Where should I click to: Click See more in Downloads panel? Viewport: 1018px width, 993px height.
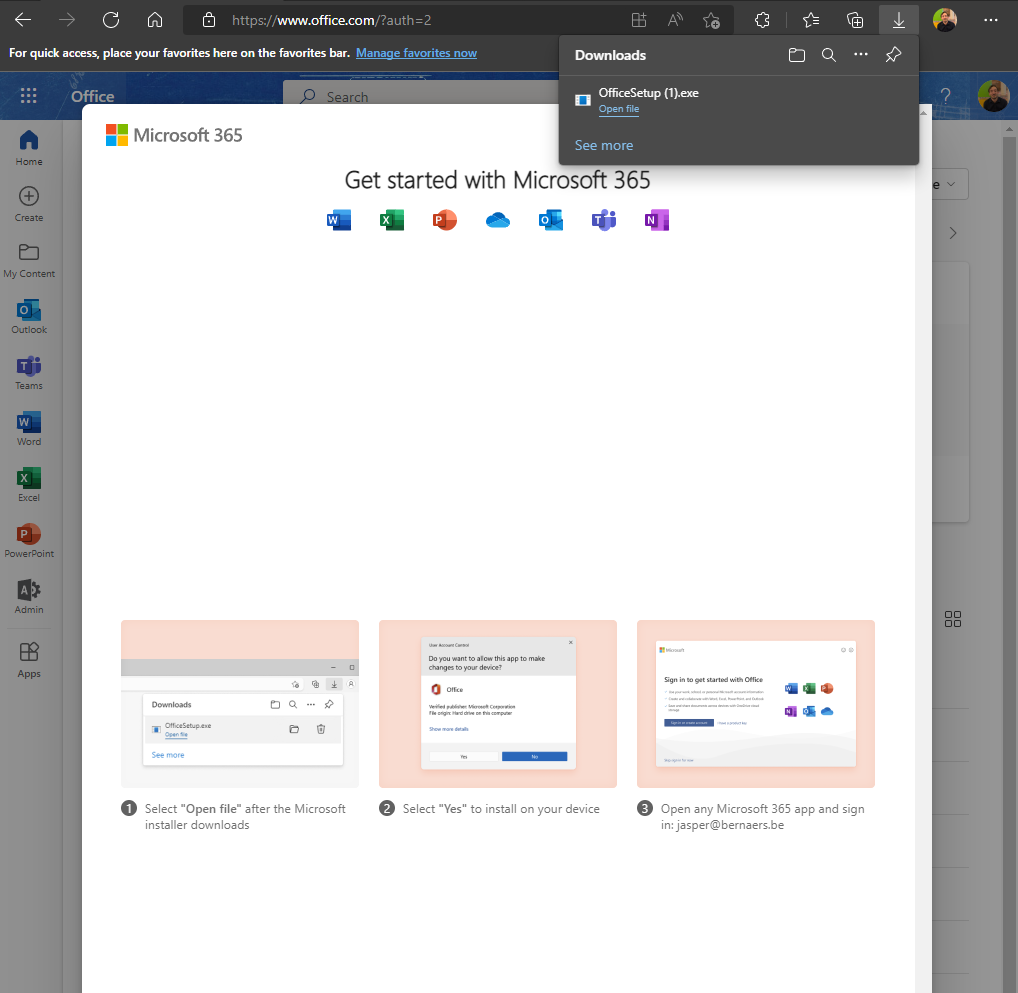tap(604, 145)
